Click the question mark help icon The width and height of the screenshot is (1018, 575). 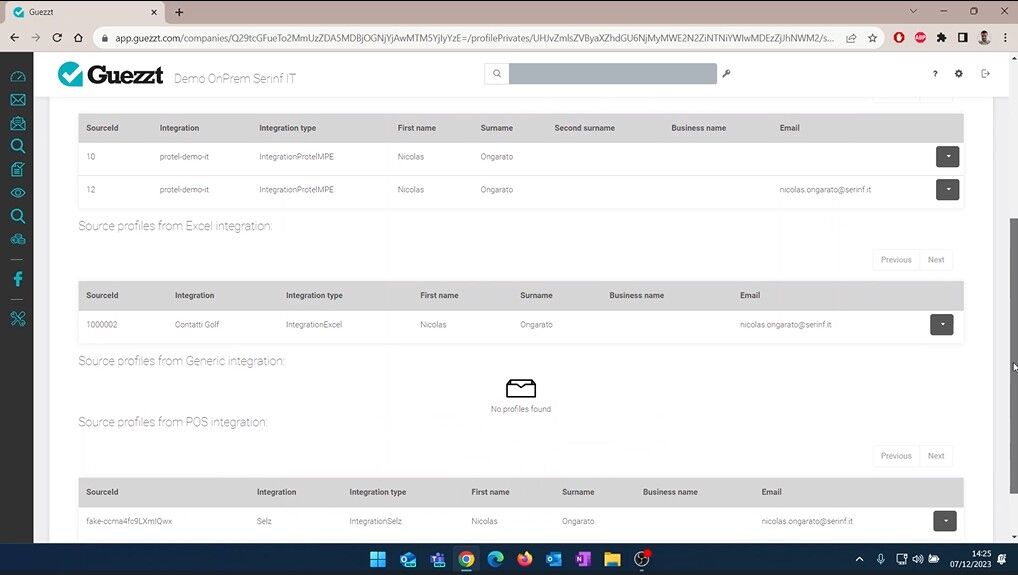[x=935, y=74]
